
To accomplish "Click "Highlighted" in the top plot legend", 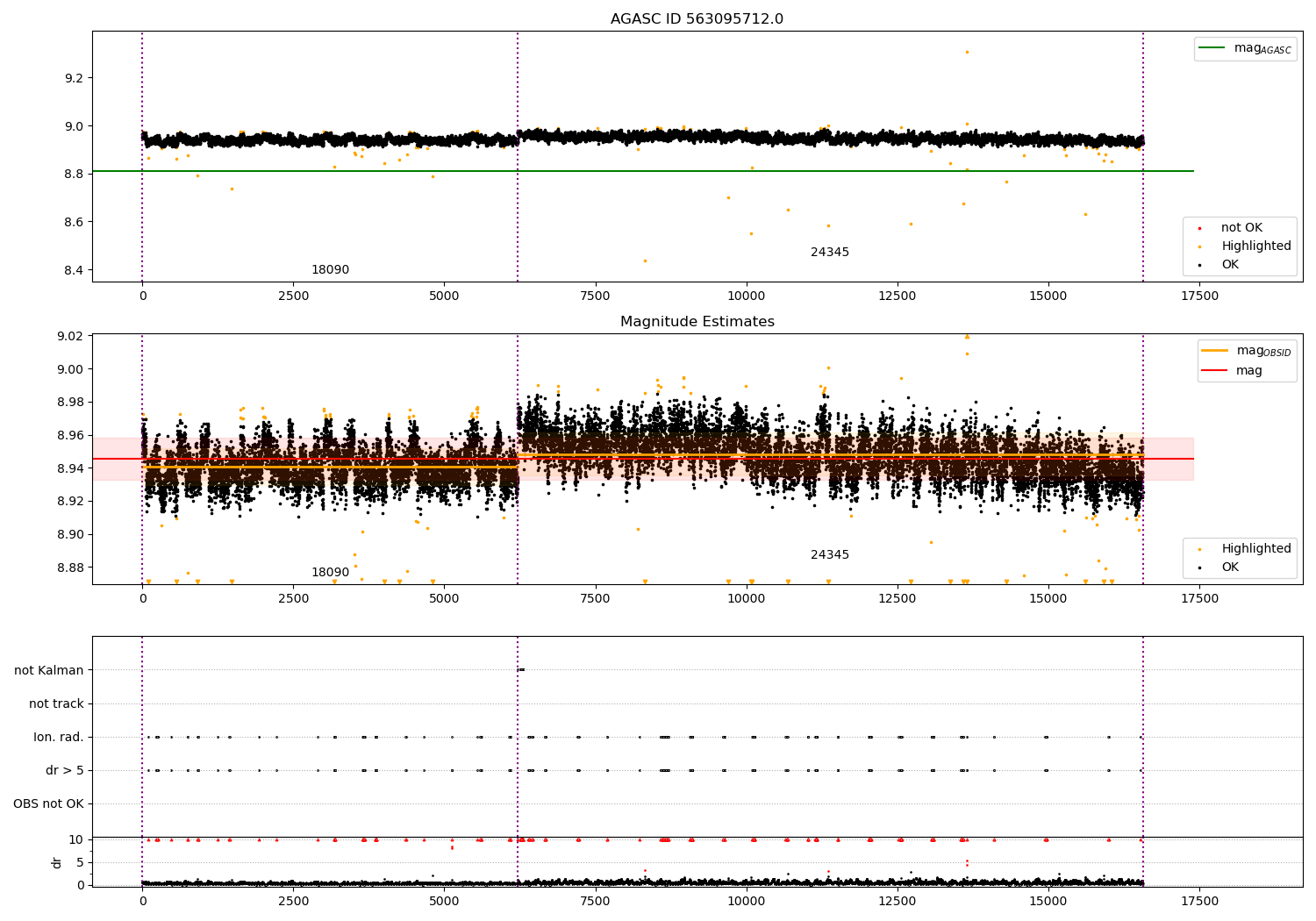I will [x=1256, y=246].
